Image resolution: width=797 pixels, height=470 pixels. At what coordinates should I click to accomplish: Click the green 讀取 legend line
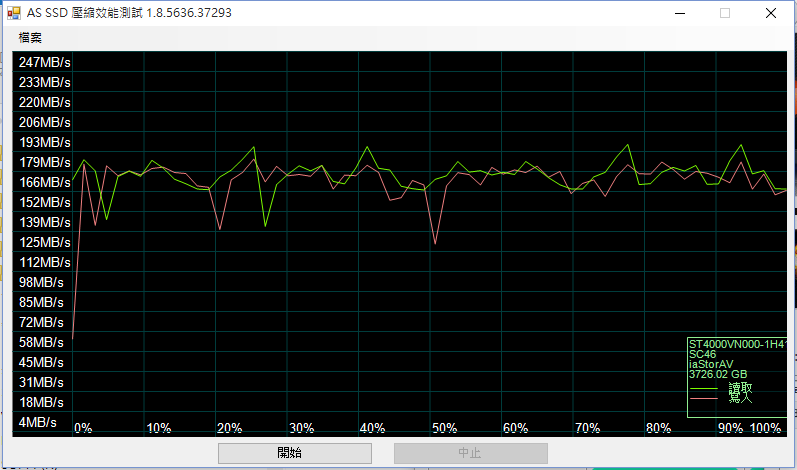(x=703, y=389)
